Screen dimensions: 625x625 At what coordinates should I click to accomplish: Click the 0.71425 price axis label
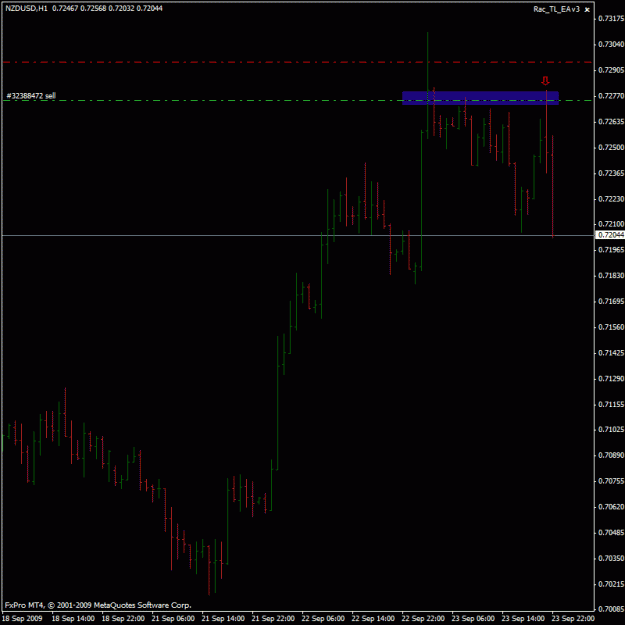[611, 353]
